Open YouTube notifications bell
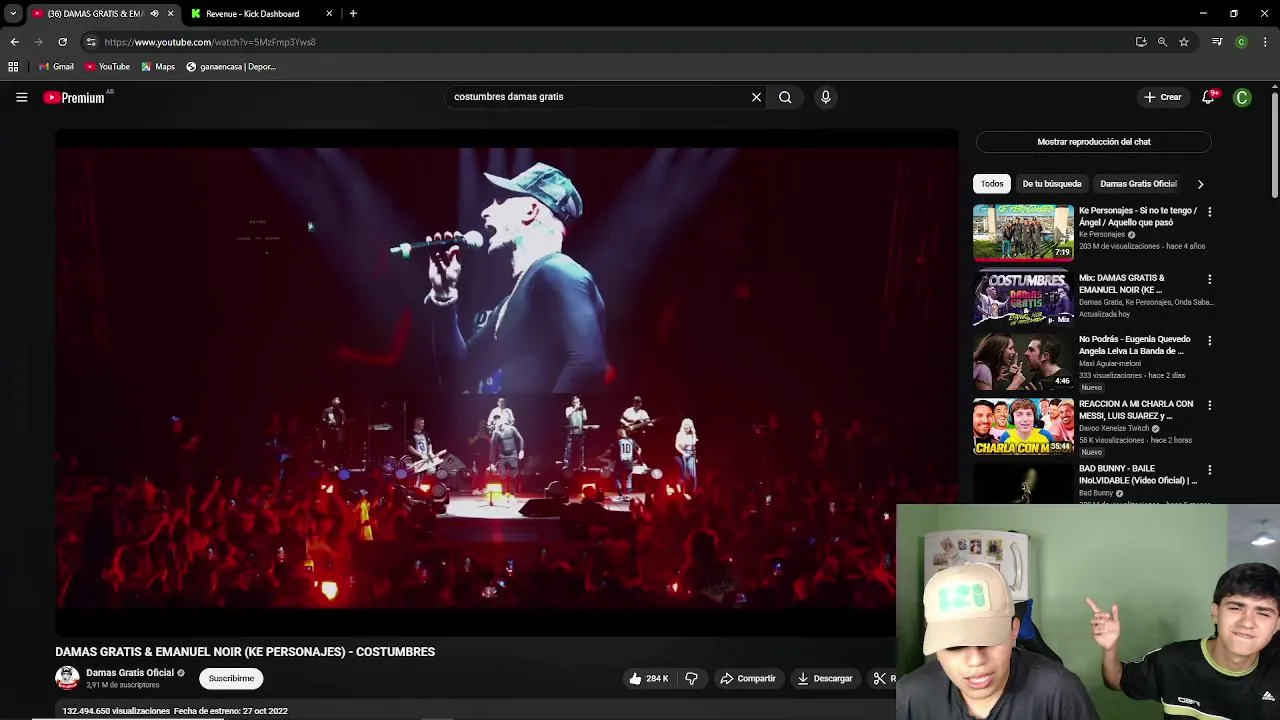The height and width of the screenshot is (720, 1280). (1208, 97)
